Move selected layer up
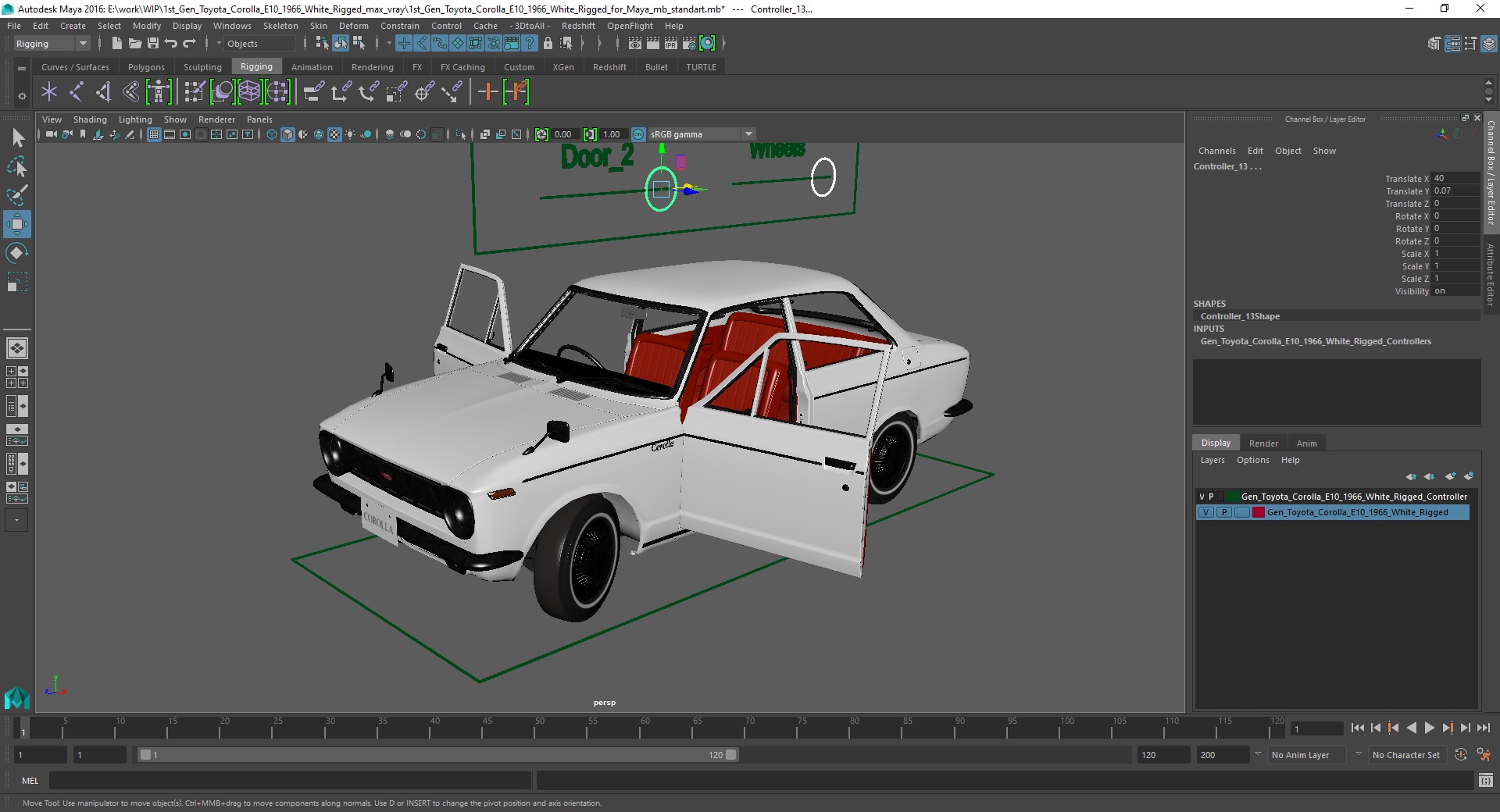1500x812 pixels. (x=1411, y=476)
